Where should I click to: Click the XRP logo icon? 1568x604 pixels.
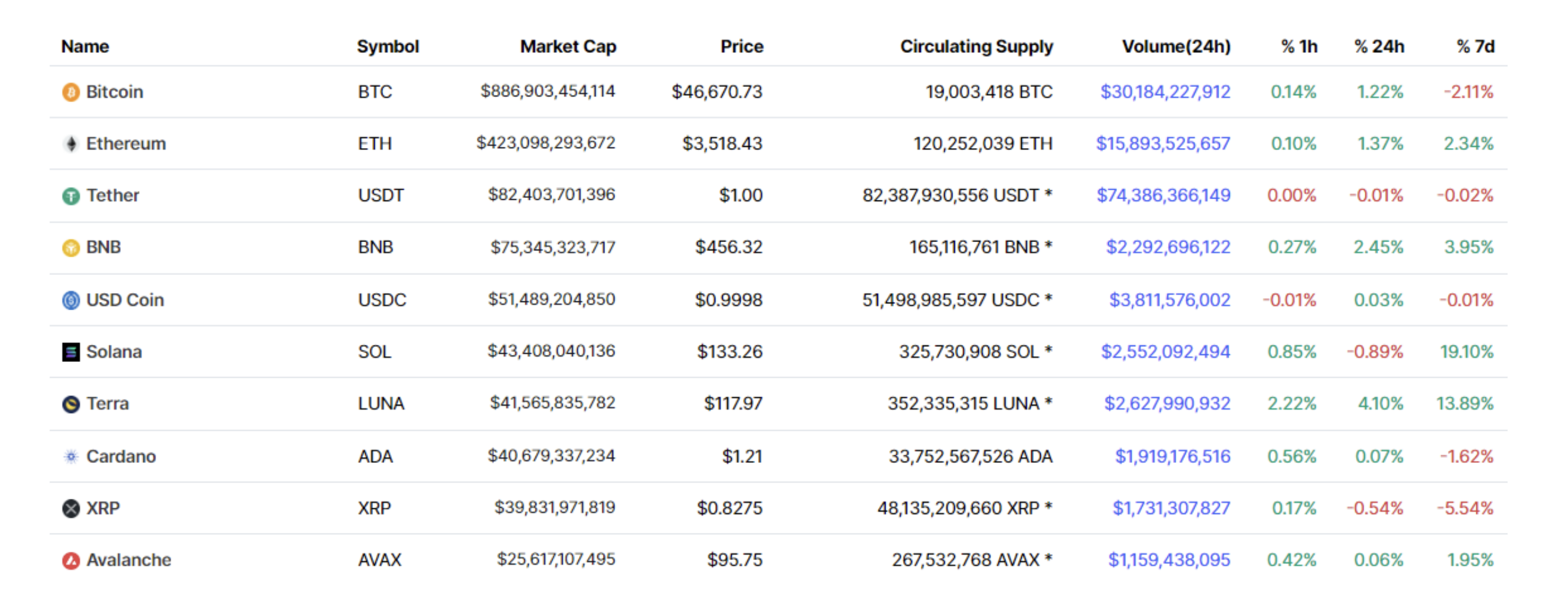[x=70, y=508]
